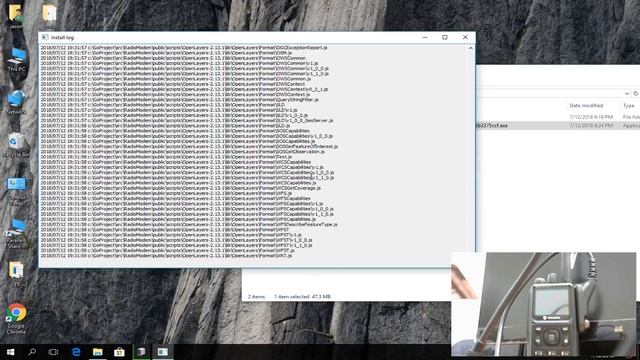Screen dimensions: 640x360
Task: Open the Control Panel desktop icon
Action: (x=16, y=192)
